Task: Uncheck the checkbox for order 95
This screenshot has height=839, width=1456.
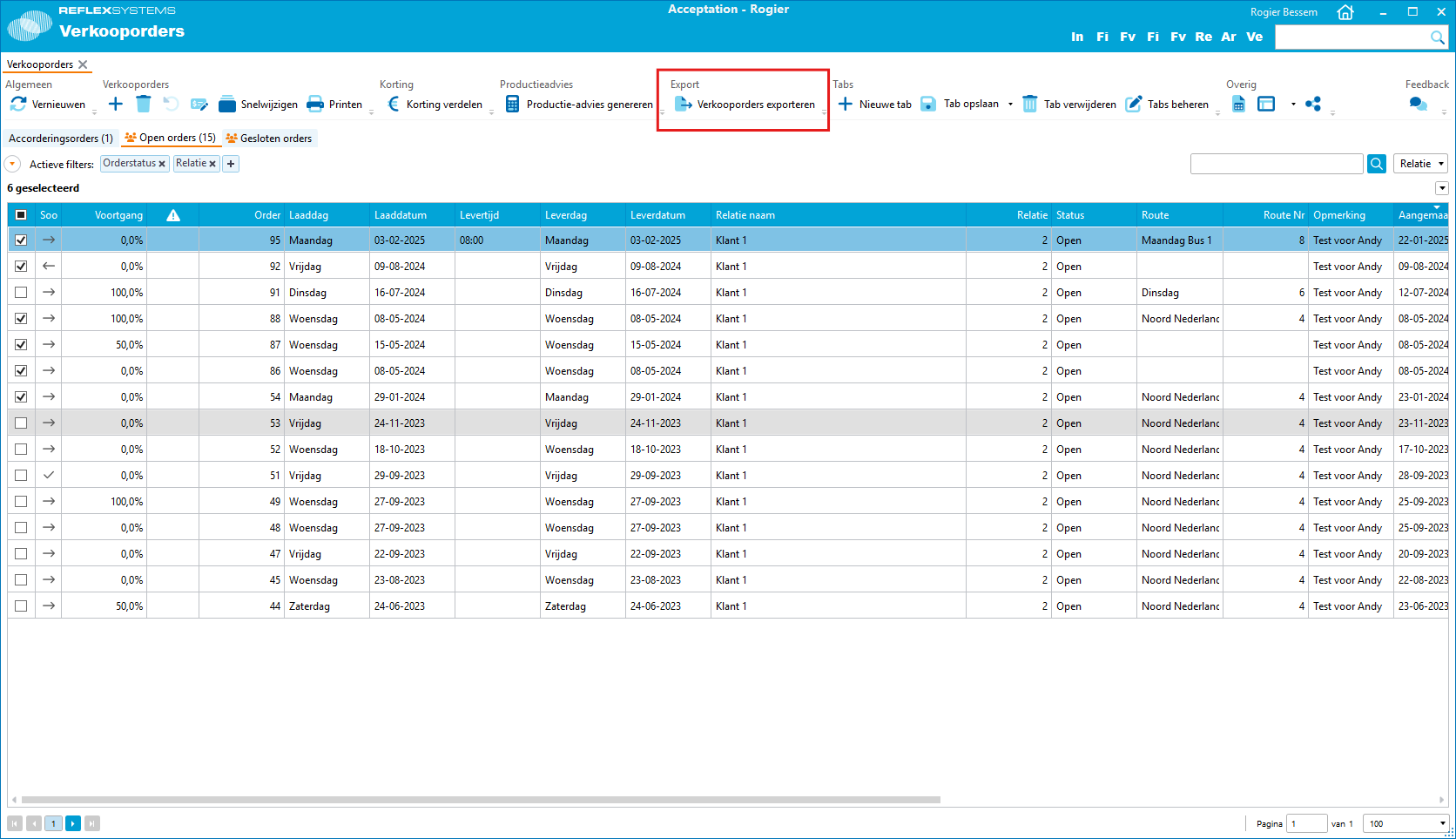Action: coord(21,240)
